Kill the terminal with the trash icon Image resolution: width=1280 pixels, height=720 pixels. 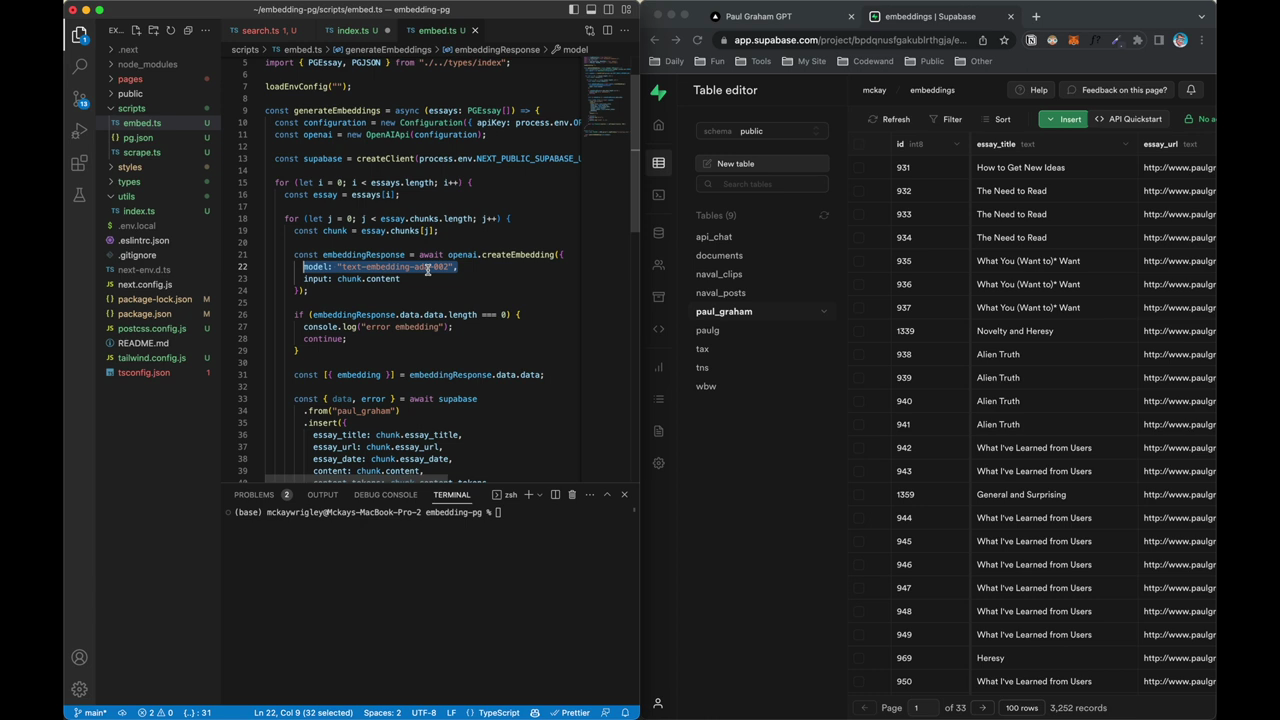[572, 495]
